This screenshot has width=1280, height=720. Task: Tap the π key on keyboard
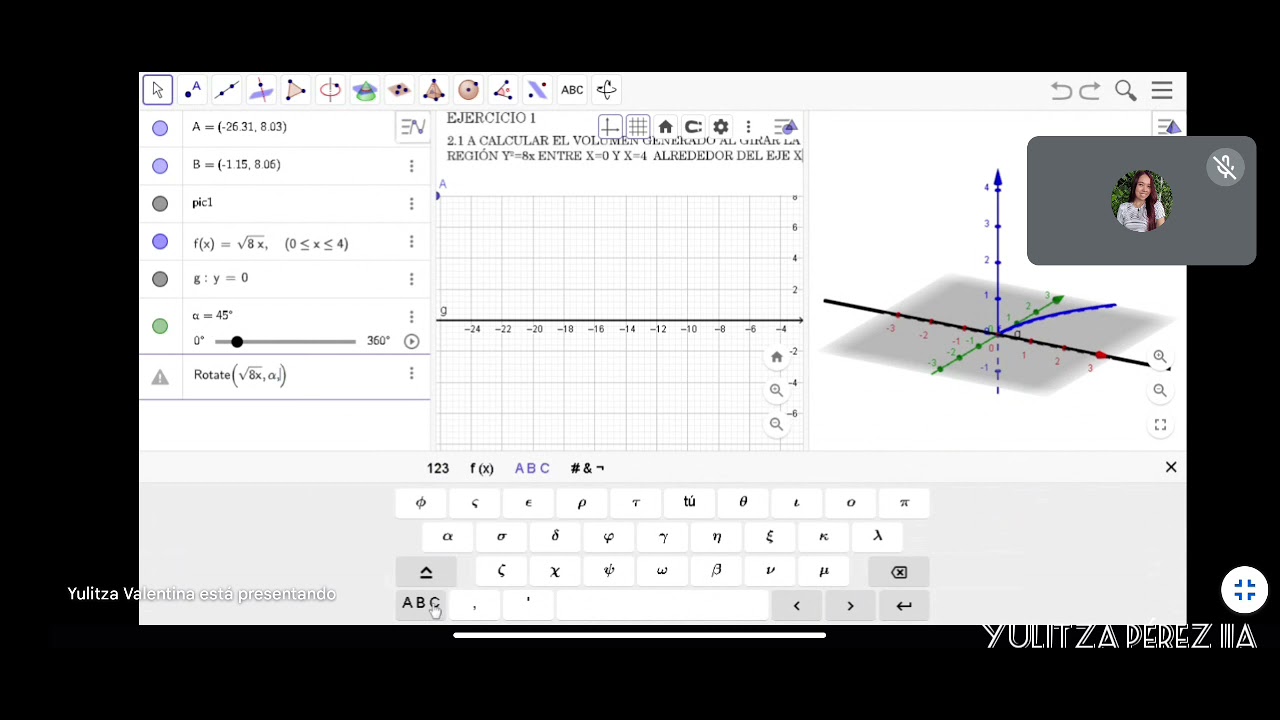[904, 503]
